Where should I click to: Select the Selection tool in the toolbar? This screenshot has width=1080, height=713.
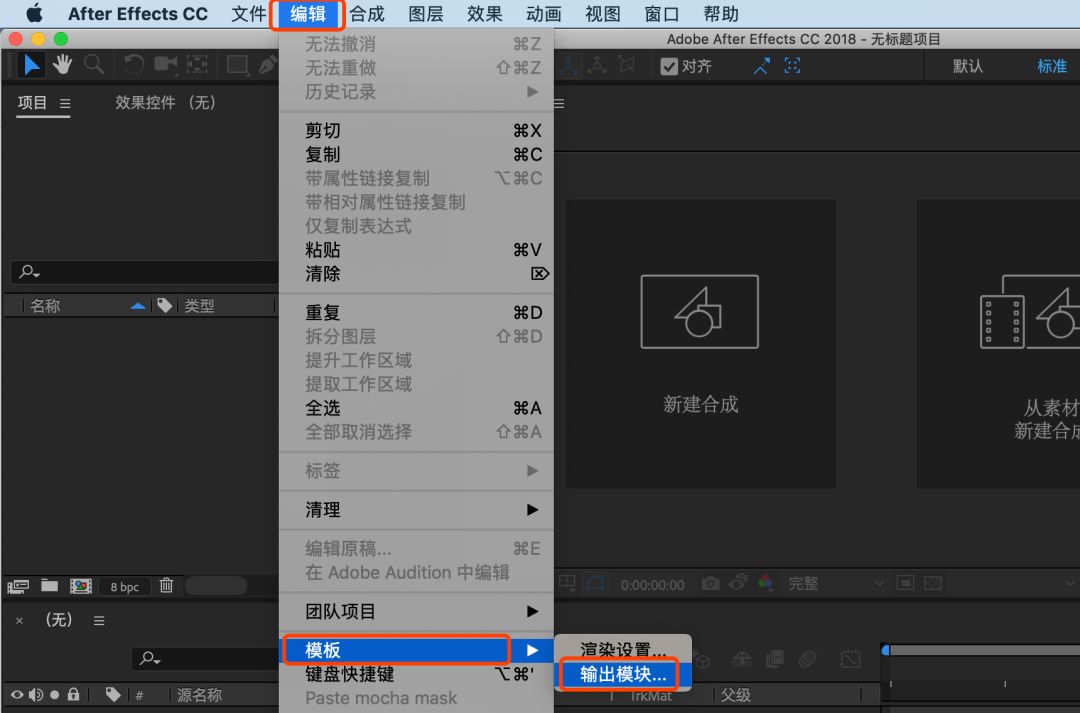coord(32,64)
